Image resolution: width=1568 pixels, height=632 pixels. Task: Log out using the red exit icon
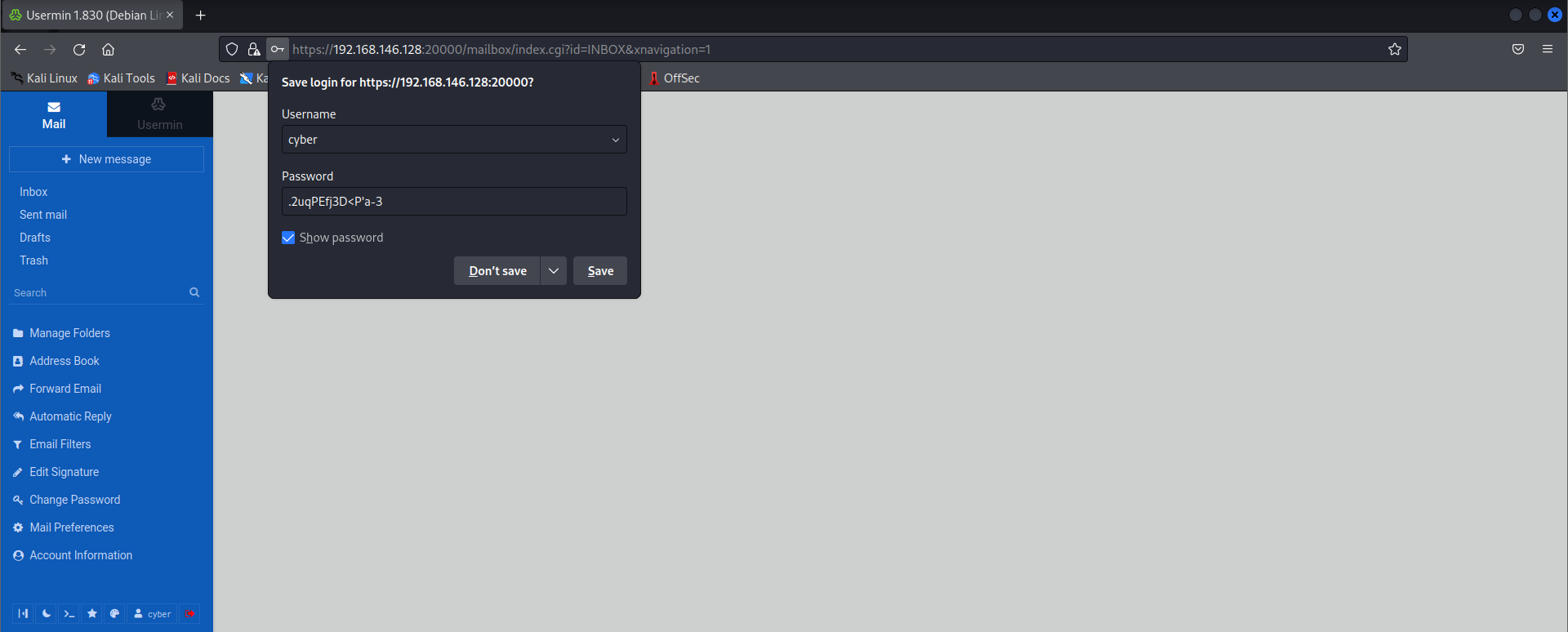tap(189, 613)
